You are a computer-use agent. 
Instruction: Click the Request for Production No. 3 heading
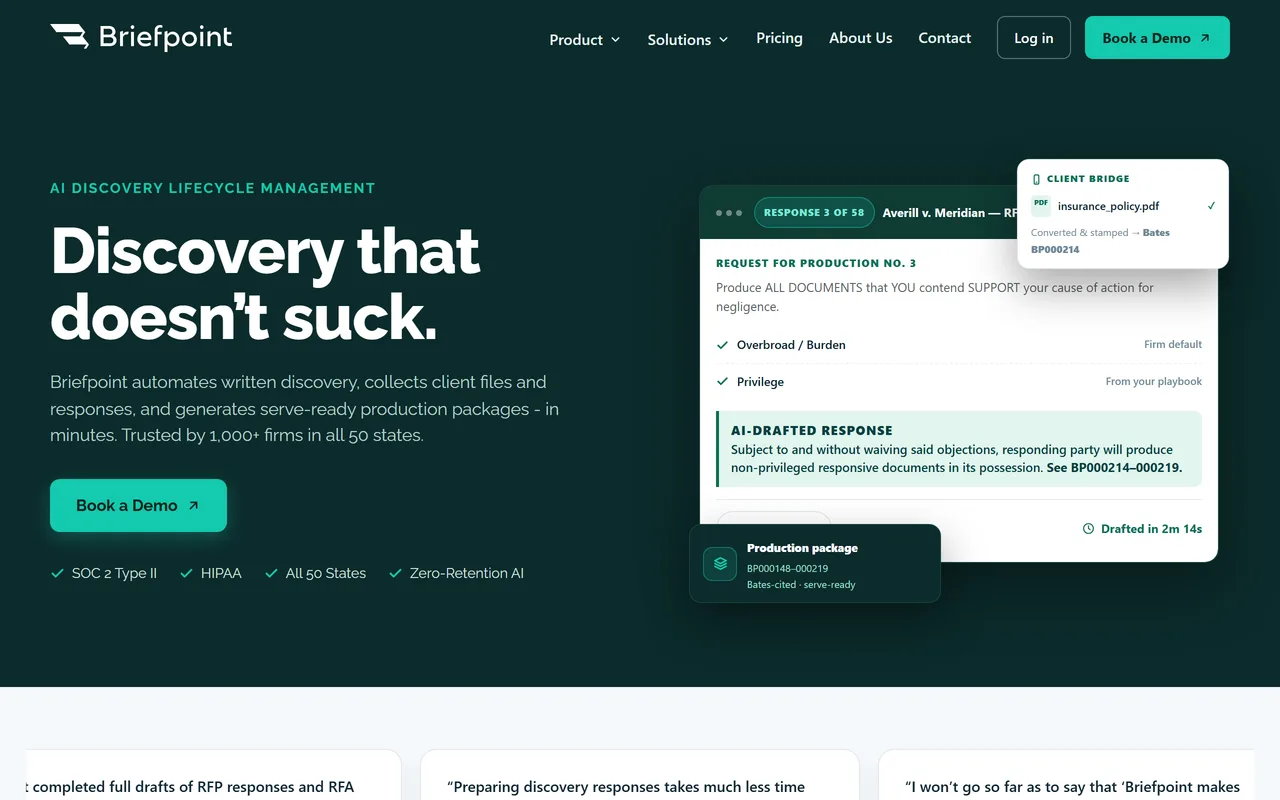[816, 263]
